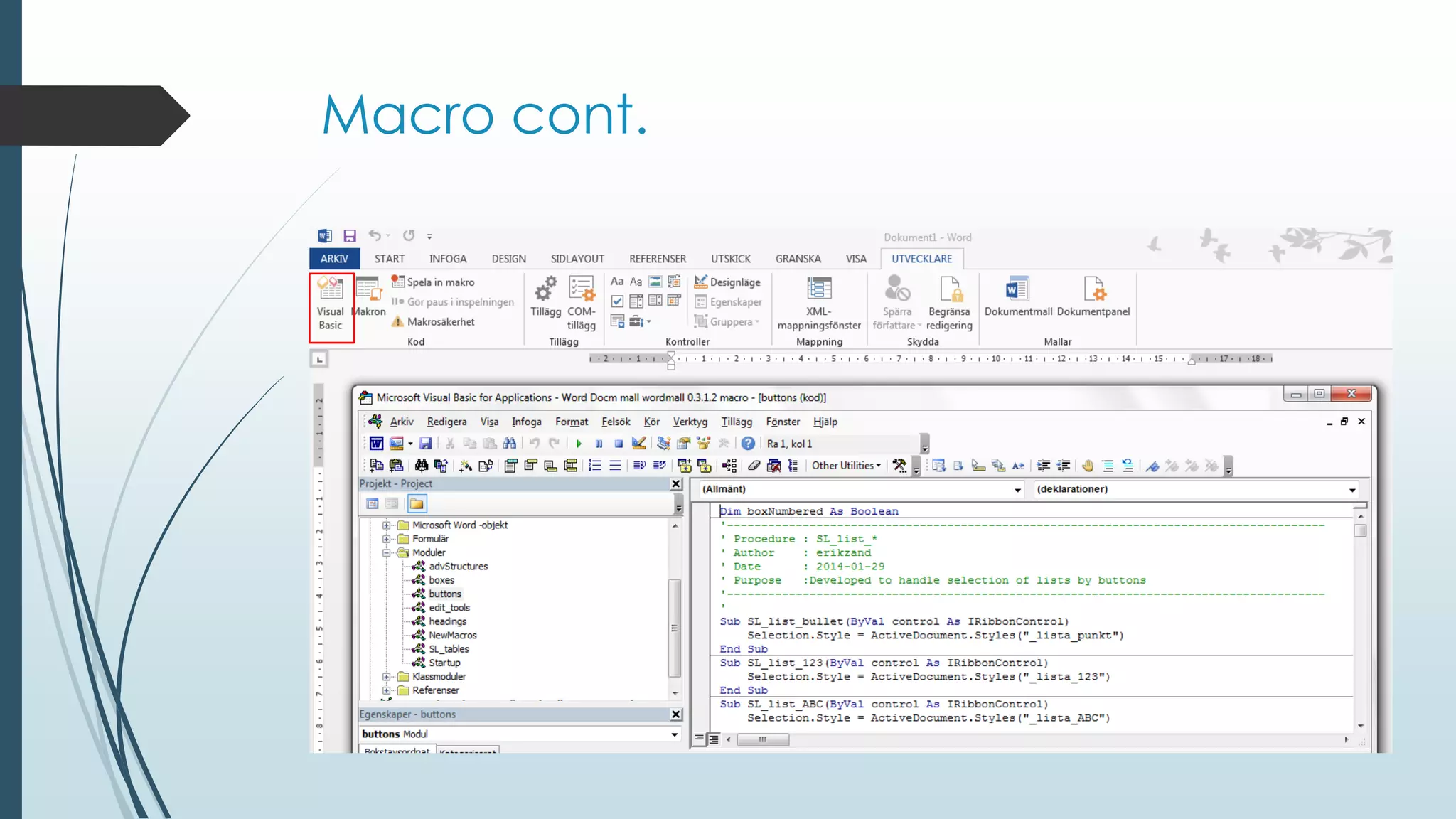Open VBA help question mark icon
Image resolution: width=1456 pixels, height=819 pixels.
pyautogui.click(x=748, y=444)
